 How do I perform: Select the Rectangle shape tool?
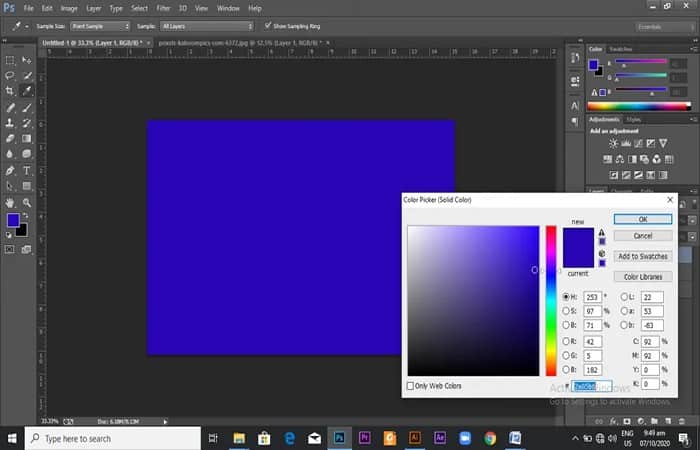(x=27, y=186)
